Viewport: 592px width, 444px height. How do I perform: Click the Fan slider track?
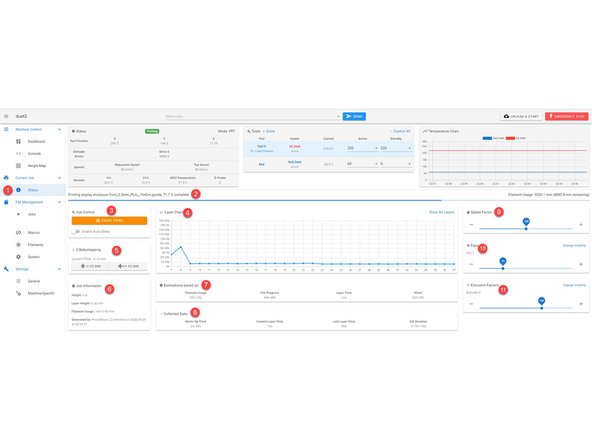(526, 268)
